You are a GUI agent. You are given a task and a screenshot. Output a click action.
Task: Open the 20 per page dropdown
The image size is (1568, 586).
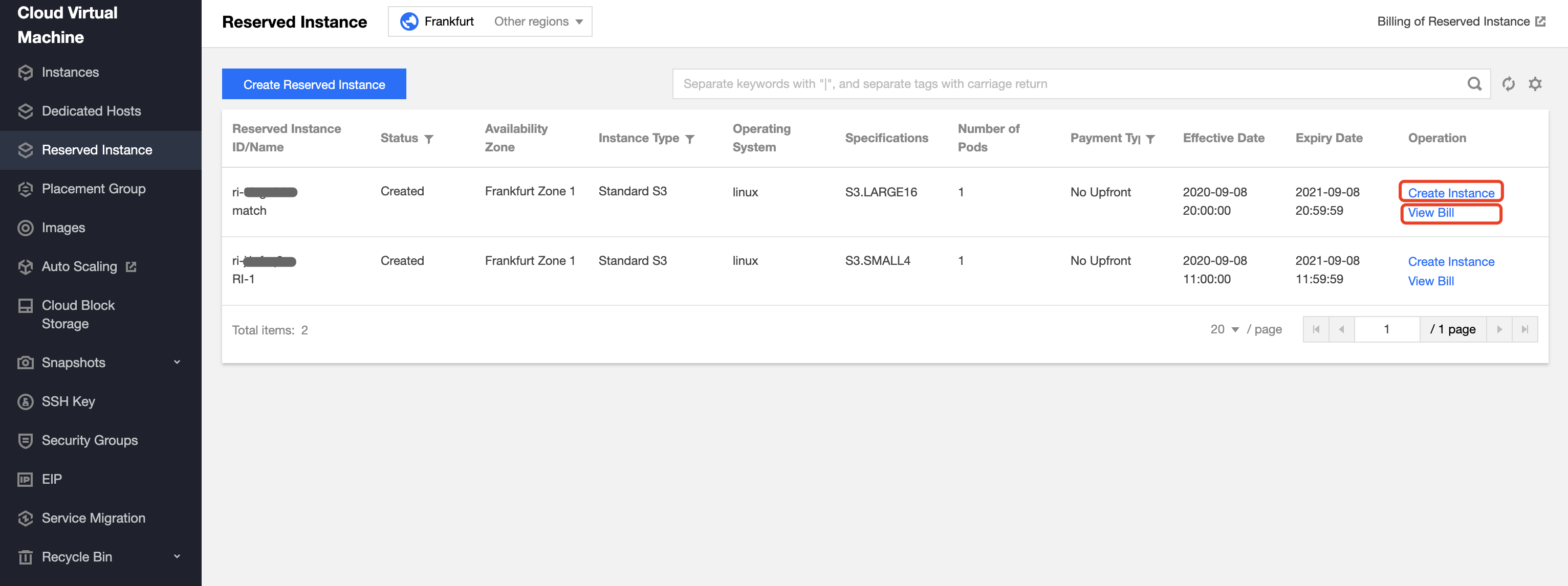pos(1224,329)
